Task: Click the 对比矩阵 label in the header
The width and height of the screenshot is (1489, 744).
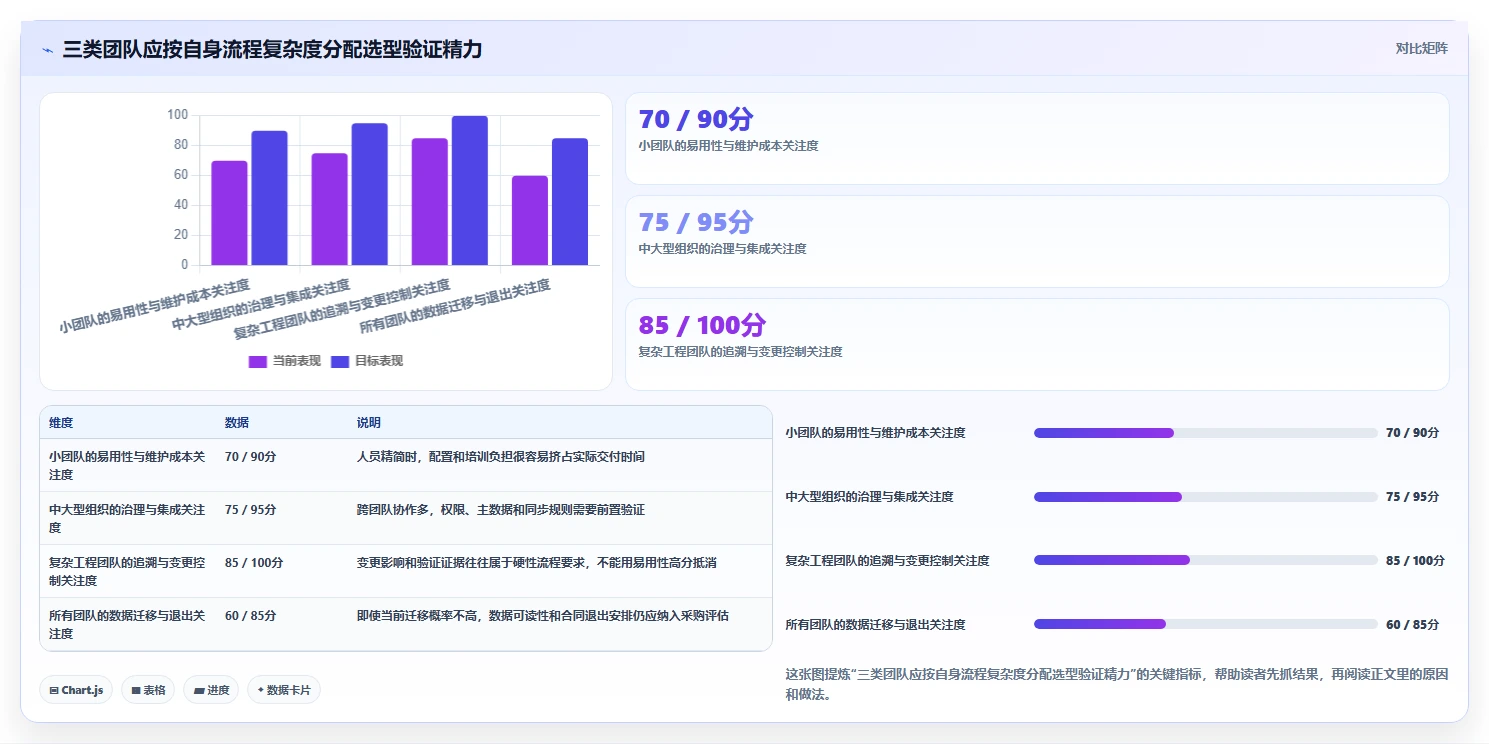Action: pos(1421,48)
